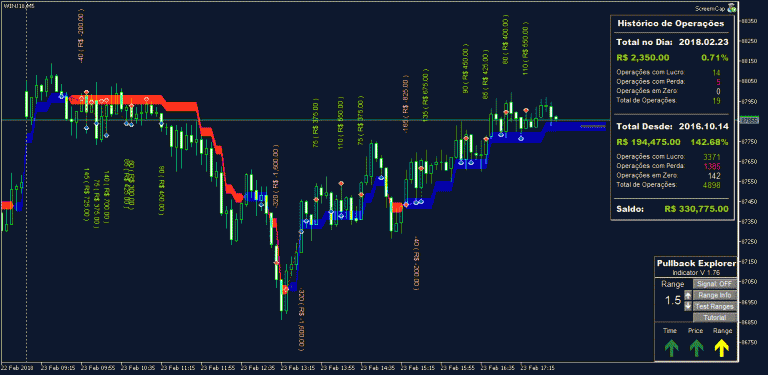Click the zero operations count 142
This screenshot has height=375, width=768.
pos(715,175)
